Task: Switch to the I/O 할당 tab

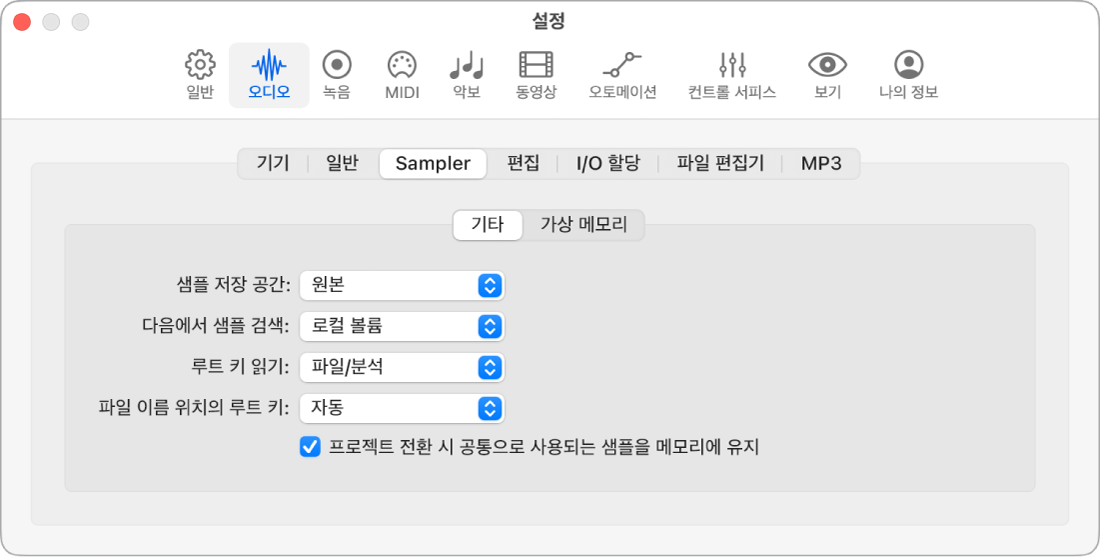Action: point(607,163)
